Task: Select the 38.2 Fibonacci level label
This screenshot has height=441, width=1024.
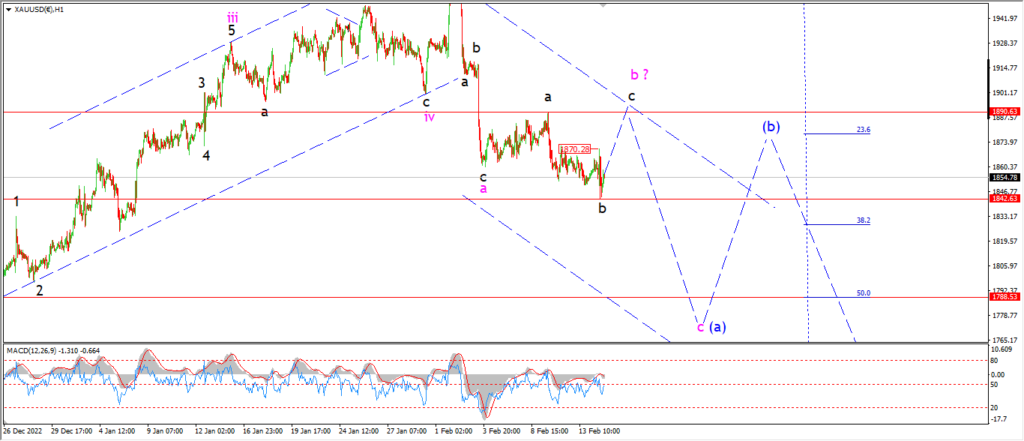Action: [x=863, y=221]
